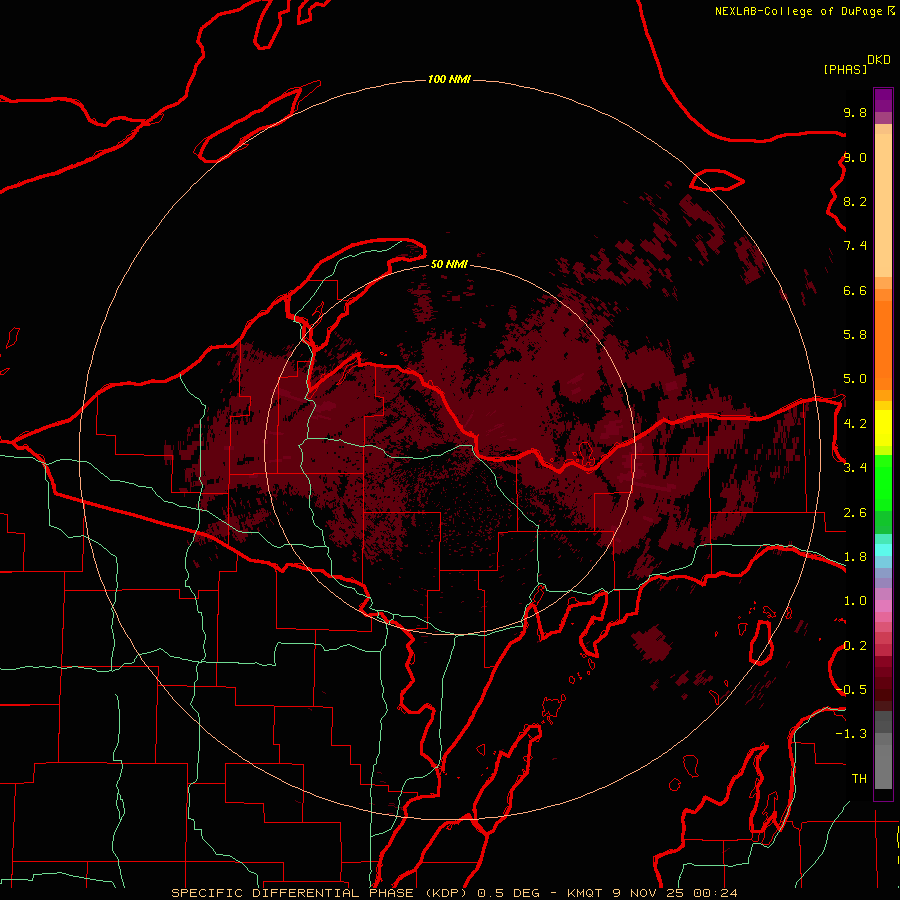Click the NEXLAB-College of DuPage credit text
The image size is (900, 900).
pyautogui.click(x=799, y=11)
